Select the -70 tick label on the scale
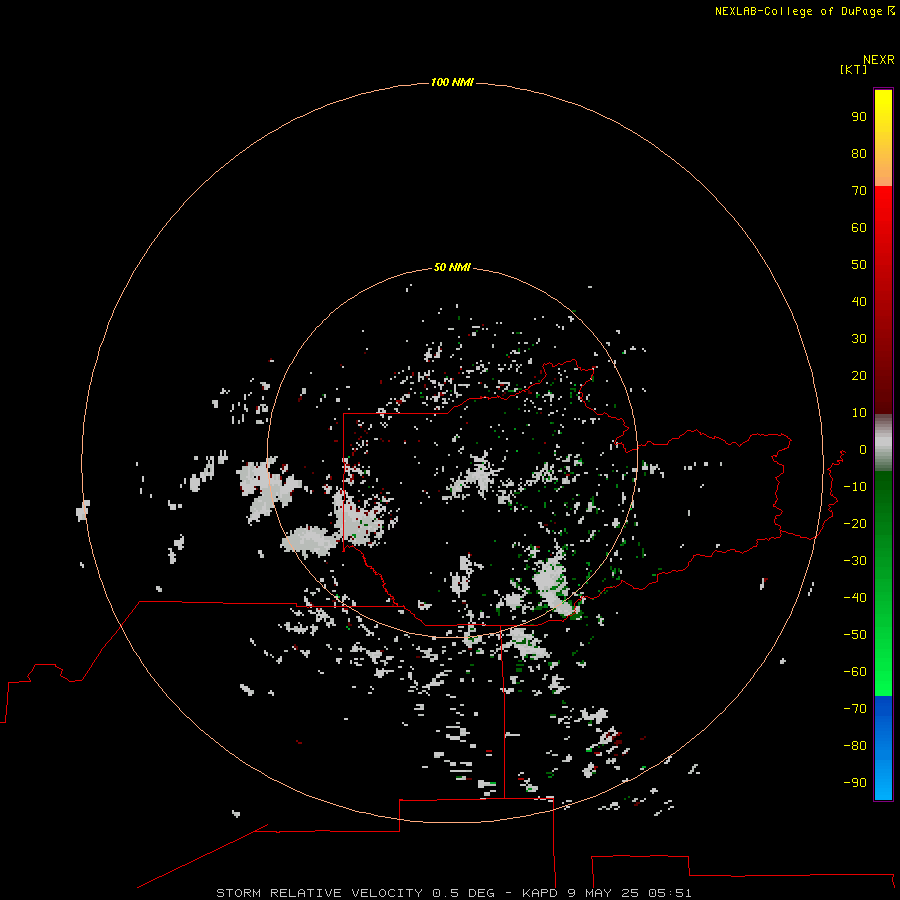This screenshot has height=900, width=900. [x=855, y=709]
